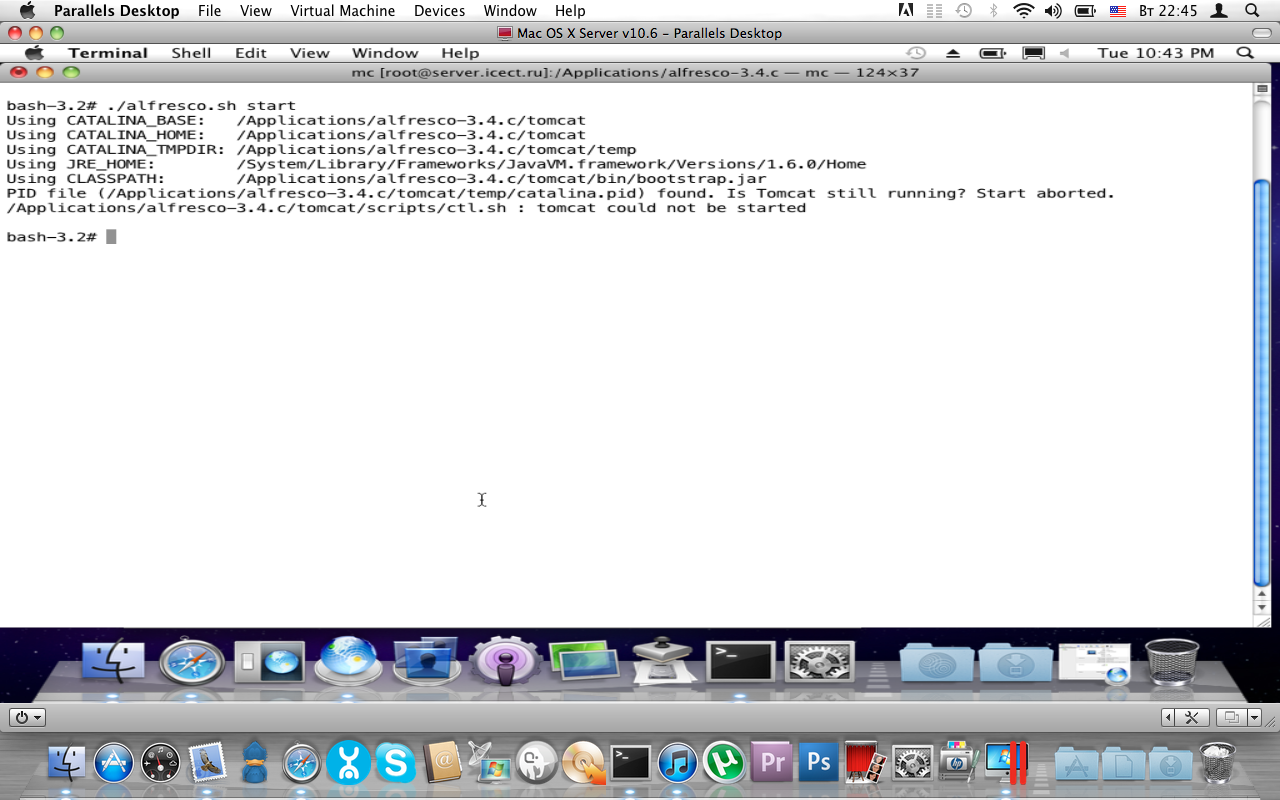This screenshot has height=800, width=1280.
Task: Open the Parallels configure wrench tools icon
Action: 1191,717
